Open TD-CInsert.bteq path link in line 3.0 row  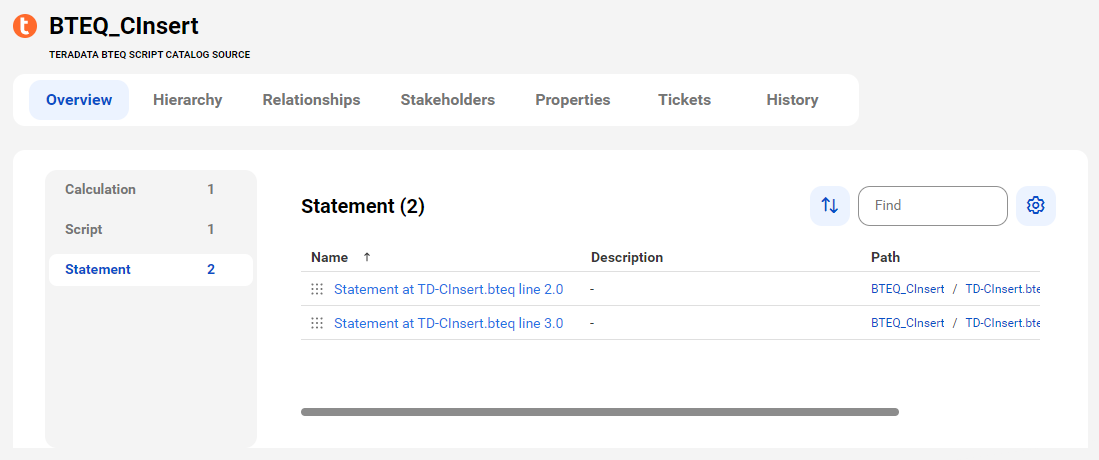[1002, 323]
